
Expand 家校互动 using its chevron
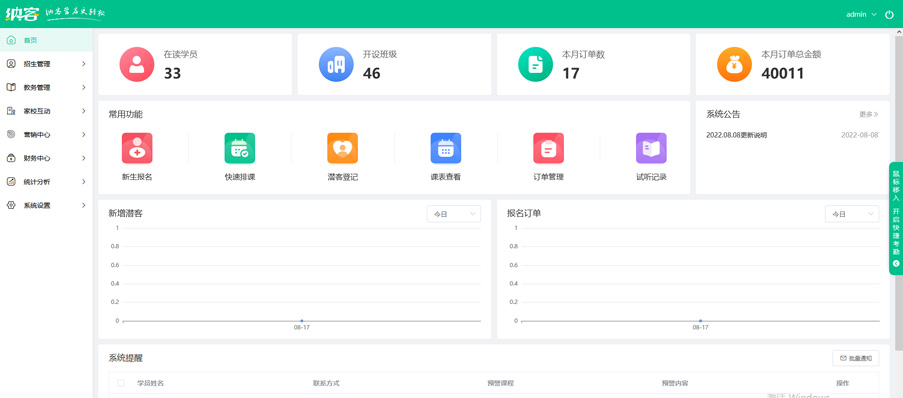(84, 111)
